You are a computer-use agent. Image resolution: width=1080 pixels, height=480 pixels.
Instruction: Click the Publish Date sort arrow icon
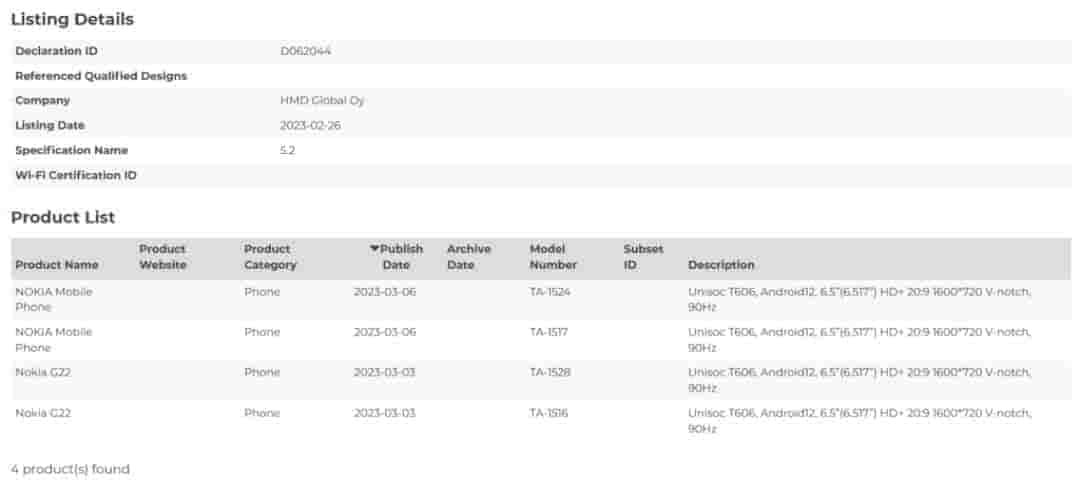pos(375,249)
